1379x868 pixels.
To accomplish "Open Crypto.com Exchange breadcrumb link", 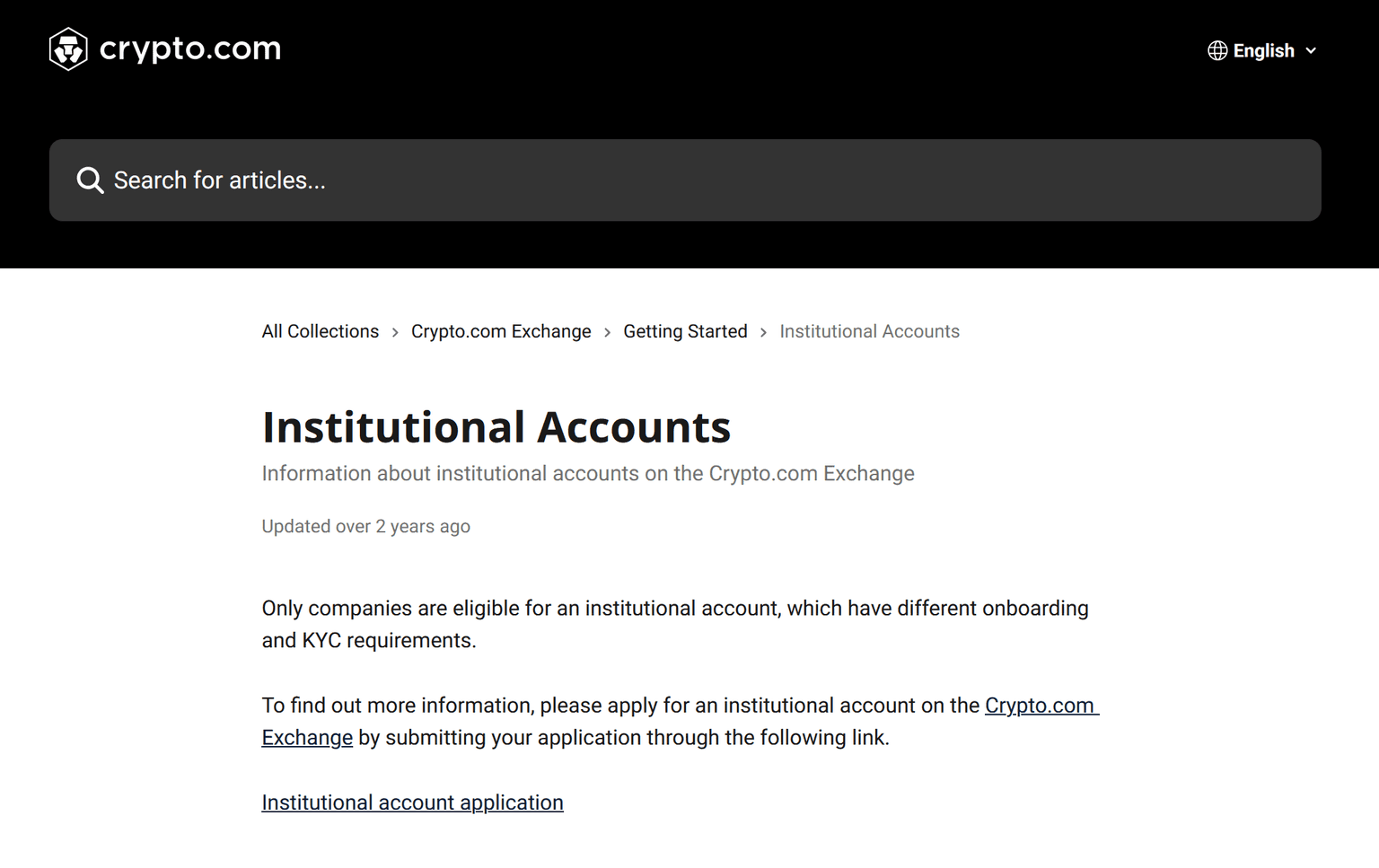I will coord(501,332).
